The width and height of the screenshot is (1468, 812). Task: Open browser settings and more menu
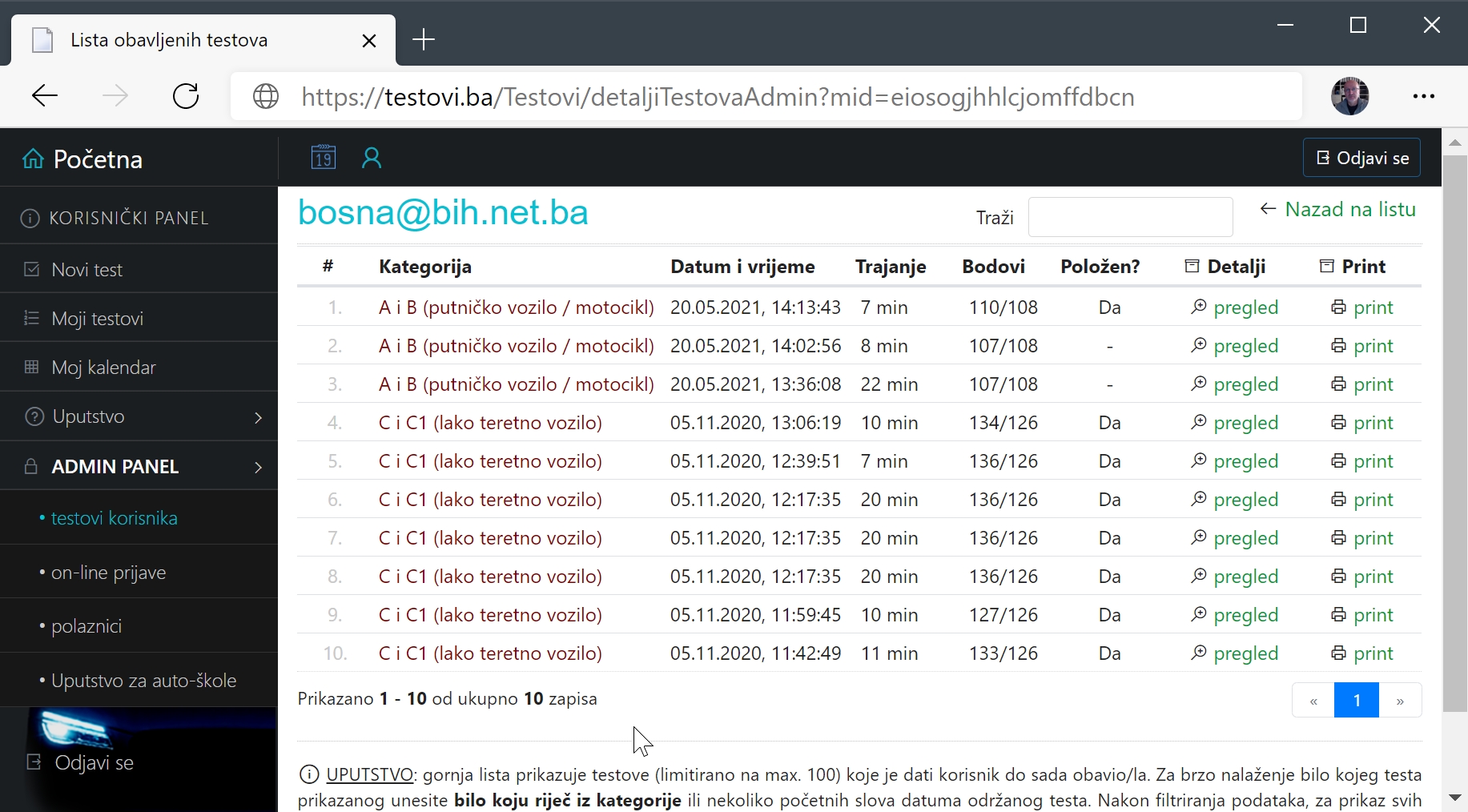1424,96
